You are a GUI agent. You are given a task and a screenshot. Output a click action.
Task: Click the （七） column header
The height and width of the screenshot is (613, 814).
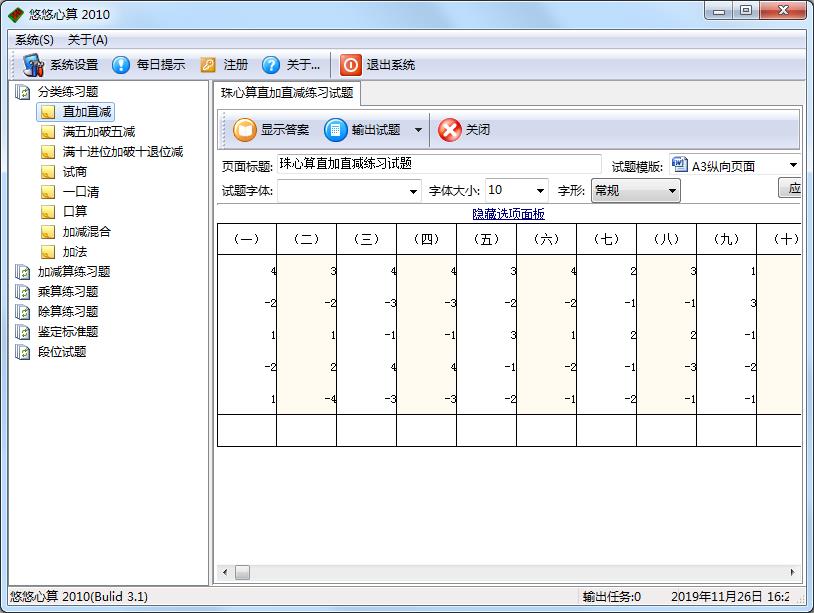pyautogui.click(x=606, y=239)
